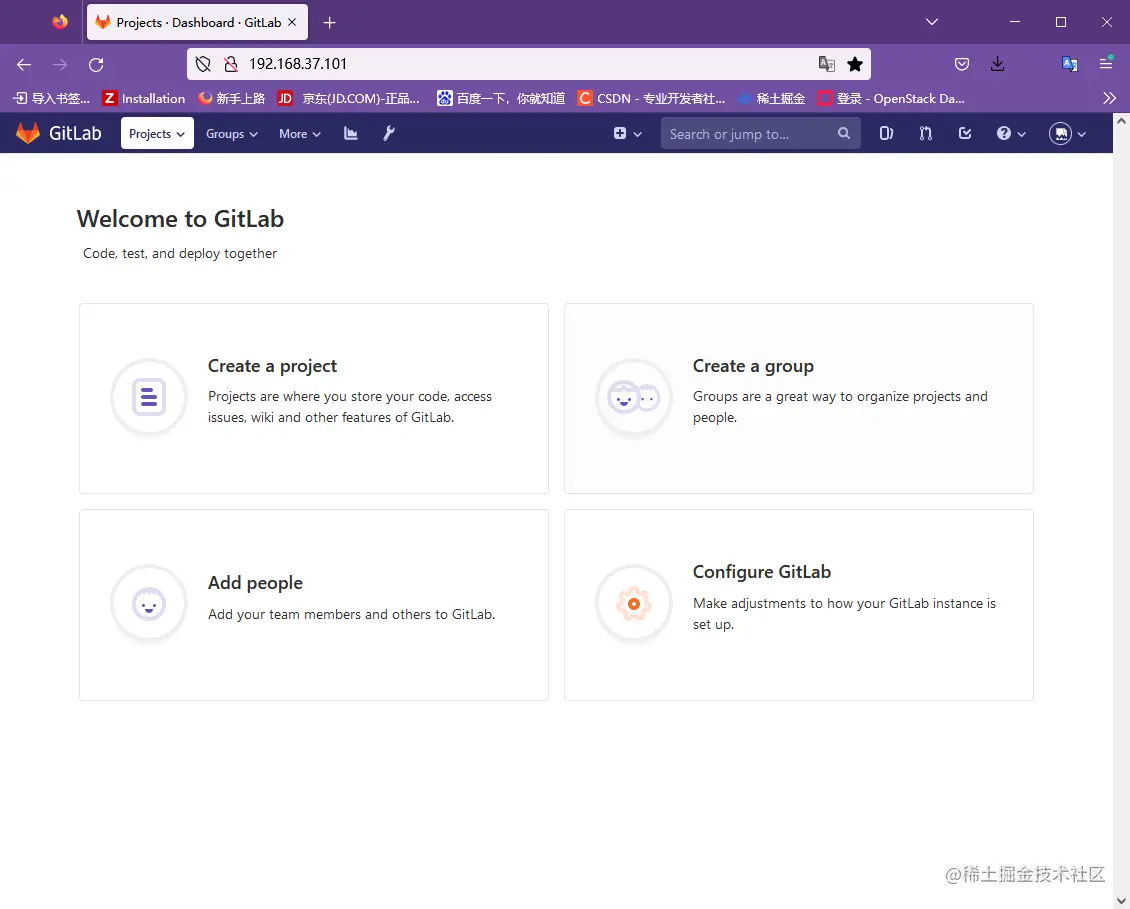The height and width of the screenshot is (909, 1130).
Task: Show more bookmarks double chevron
Action: pos(1109,98)
